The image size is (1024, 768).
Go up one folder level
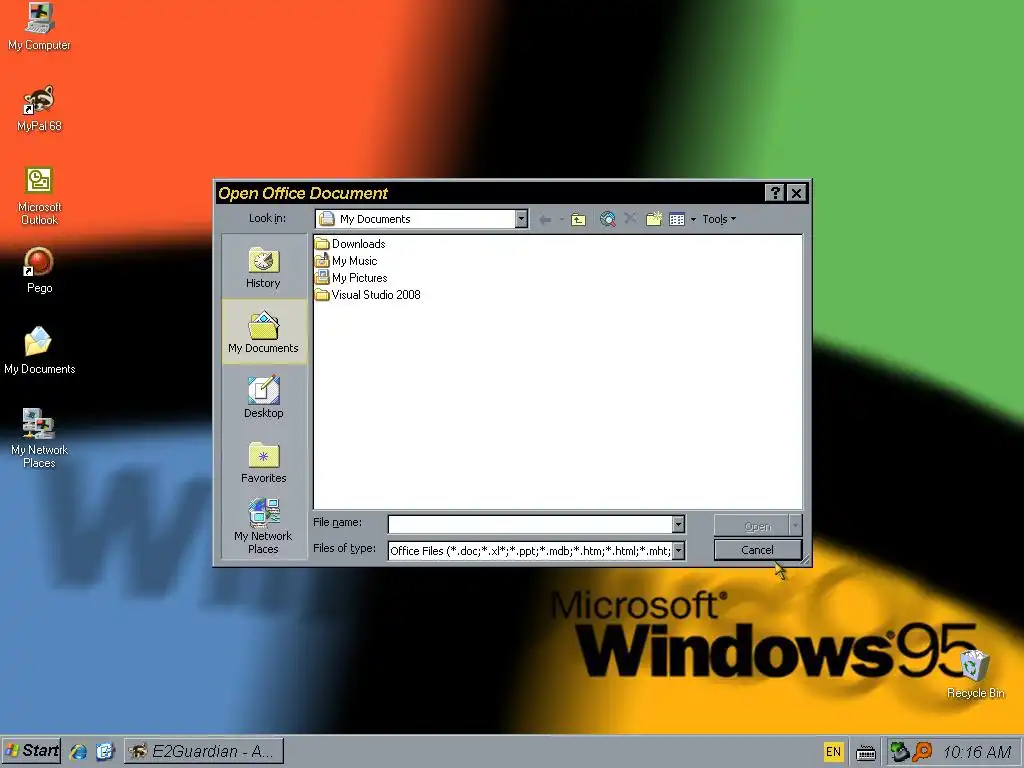pyautogui.click(x=578, y=219)
